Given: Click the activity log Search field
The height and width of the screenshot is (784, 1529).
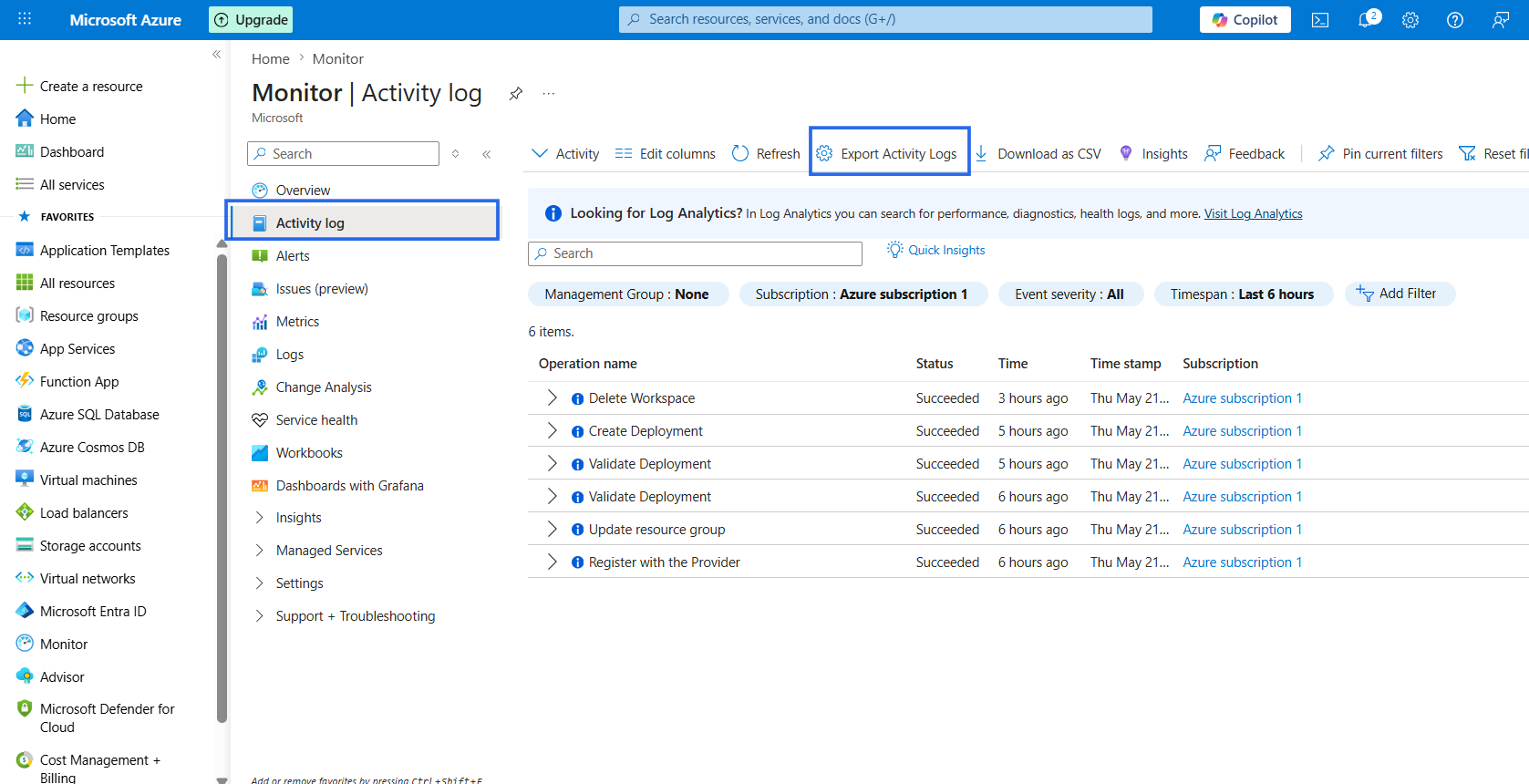Looking at the screenshot, I should (x=695, y=253).
